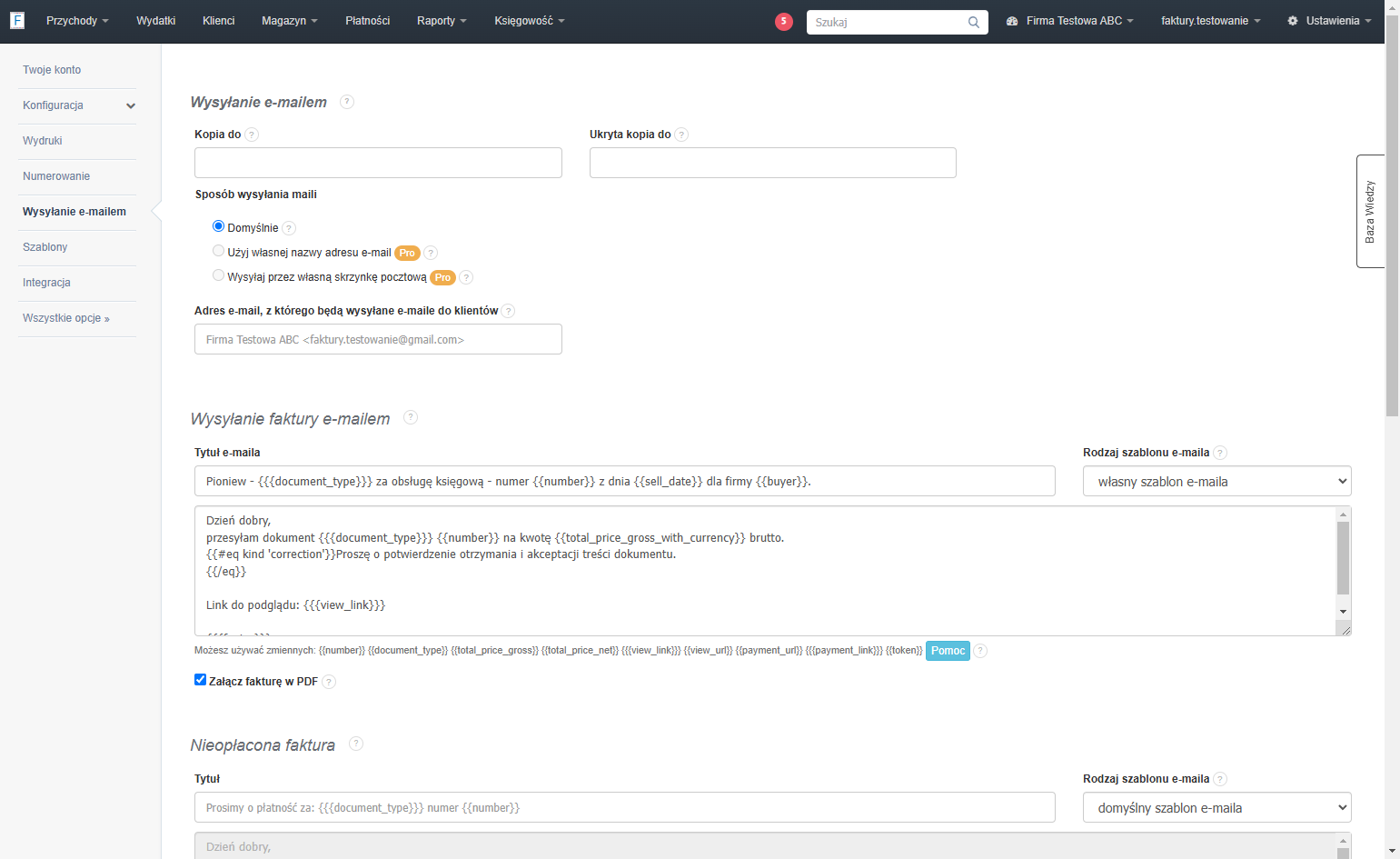The width and height of the screenshot is (1400, 859).
Task: Click help icon beside Ukryta kopia do
Action: pyautogui.click(x=681, y=135)
